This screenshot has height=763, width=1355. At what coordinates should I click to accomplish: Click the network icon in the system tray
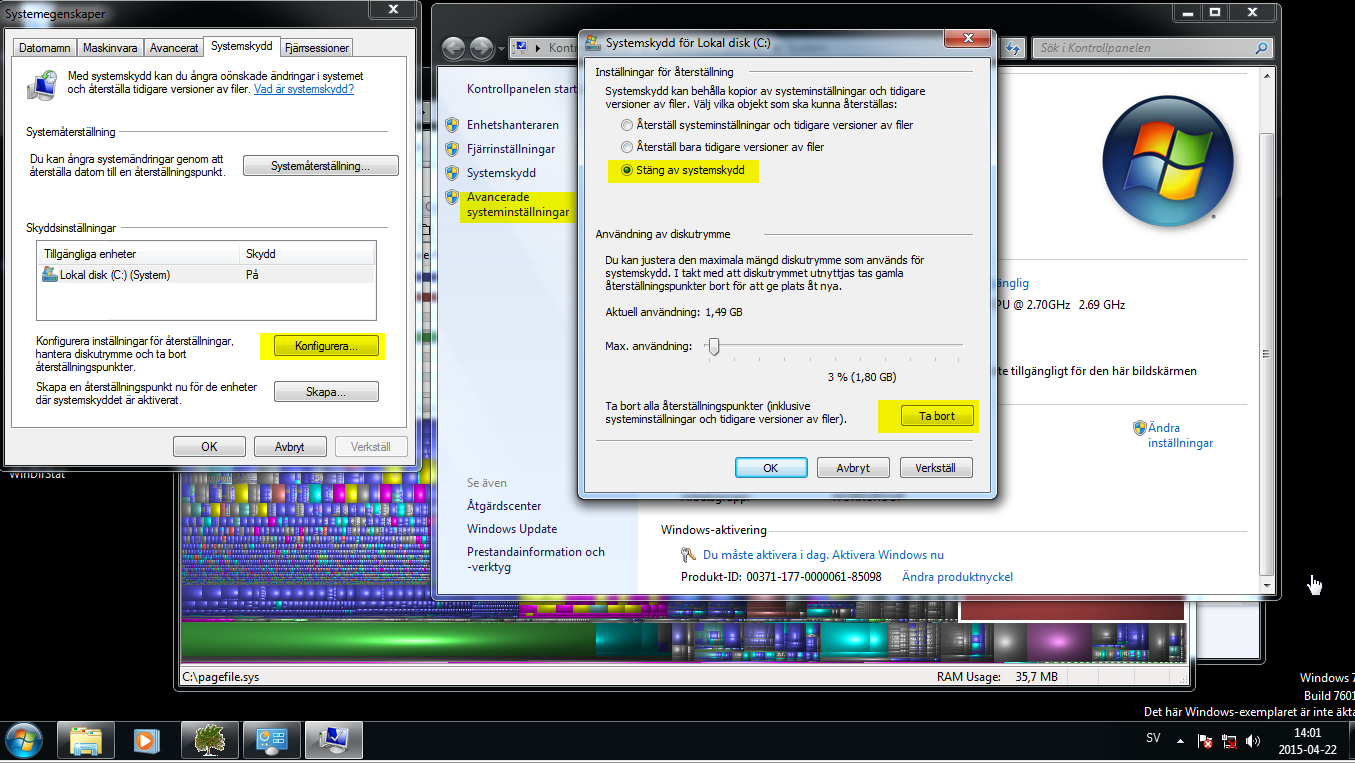pyautogui.click(x=1229, y=741)
